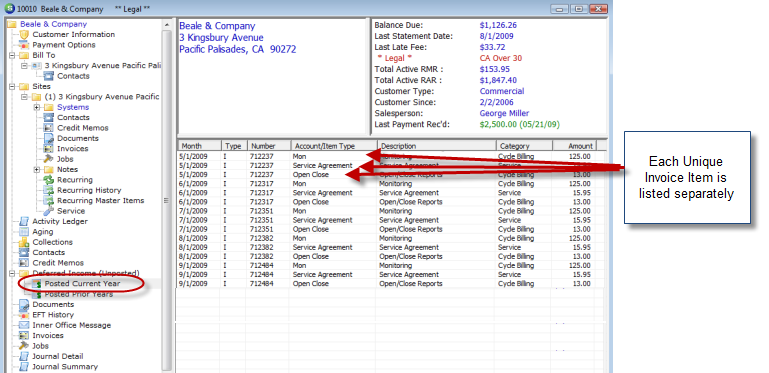Click the tree panel scrollbar up arrow
769x373 pixels.
(167, 25)
